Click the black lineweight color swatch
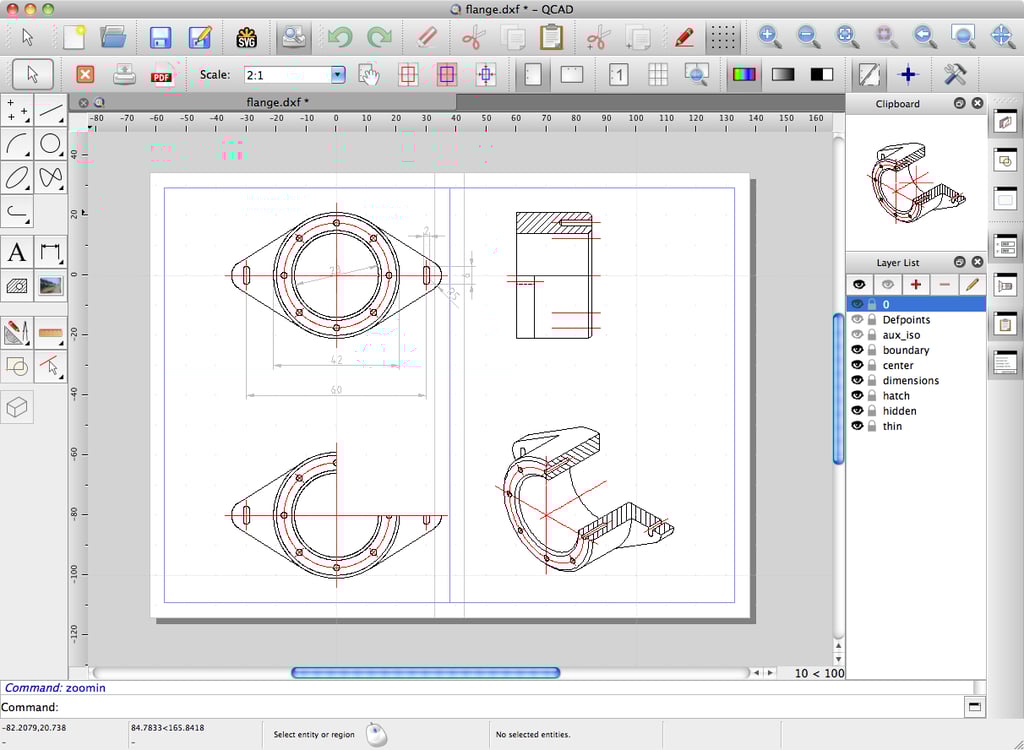 (x=823, y=74)
